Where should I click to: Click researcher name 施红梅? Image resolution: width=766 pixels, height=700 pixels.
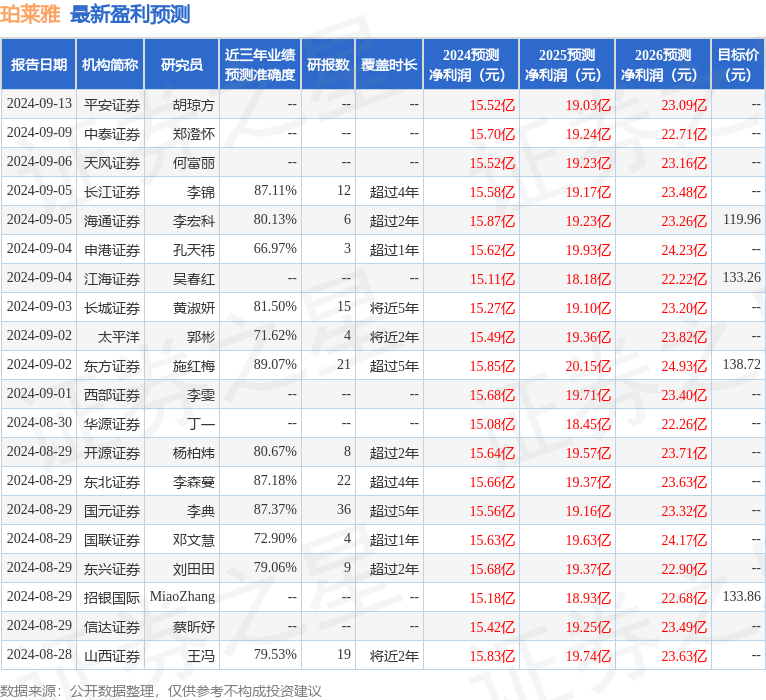193,366
